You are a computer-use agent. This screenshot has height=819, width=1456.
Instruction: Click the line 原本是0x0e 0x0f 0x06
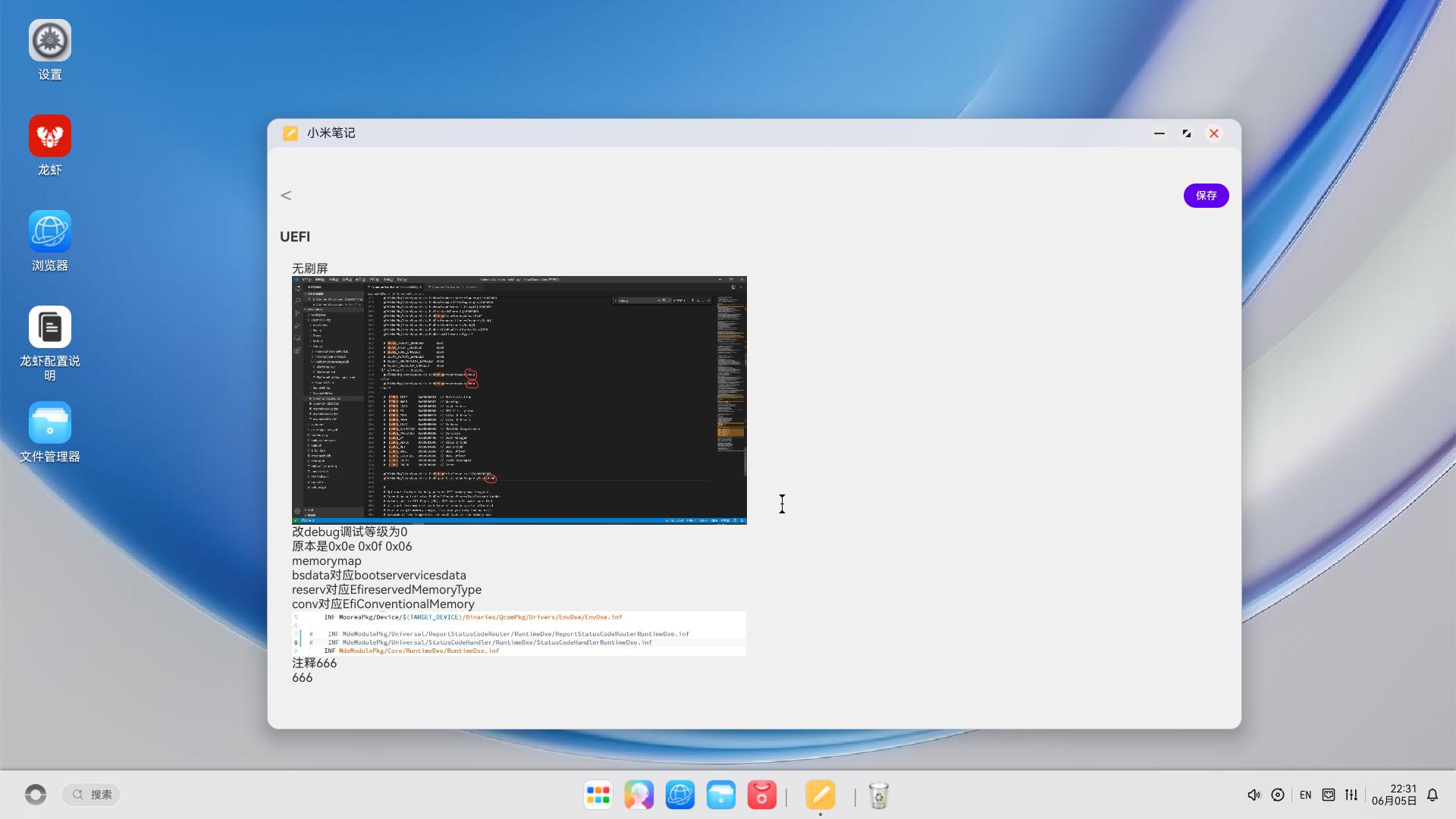pos(352,546)
